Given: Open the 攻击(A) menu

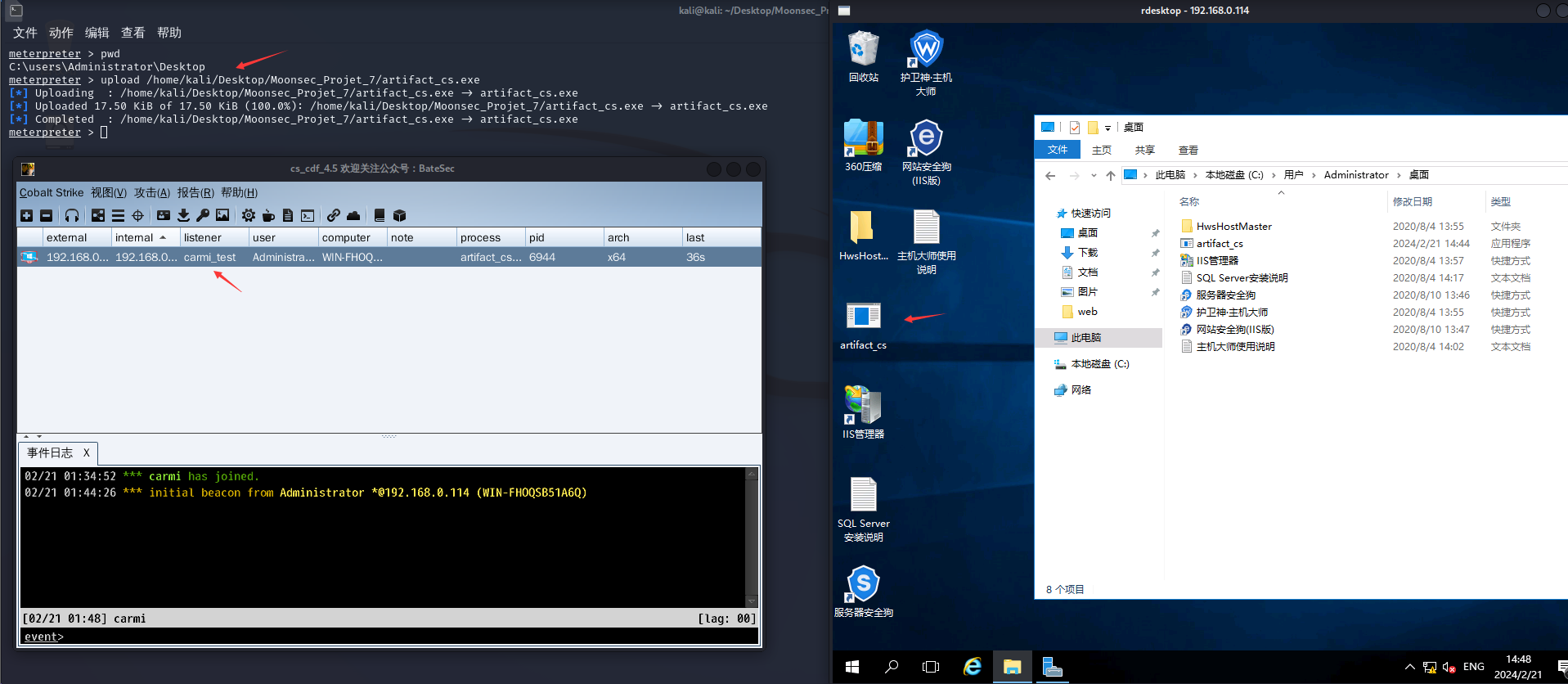Looking at the screenshot, I should (152, 193).
